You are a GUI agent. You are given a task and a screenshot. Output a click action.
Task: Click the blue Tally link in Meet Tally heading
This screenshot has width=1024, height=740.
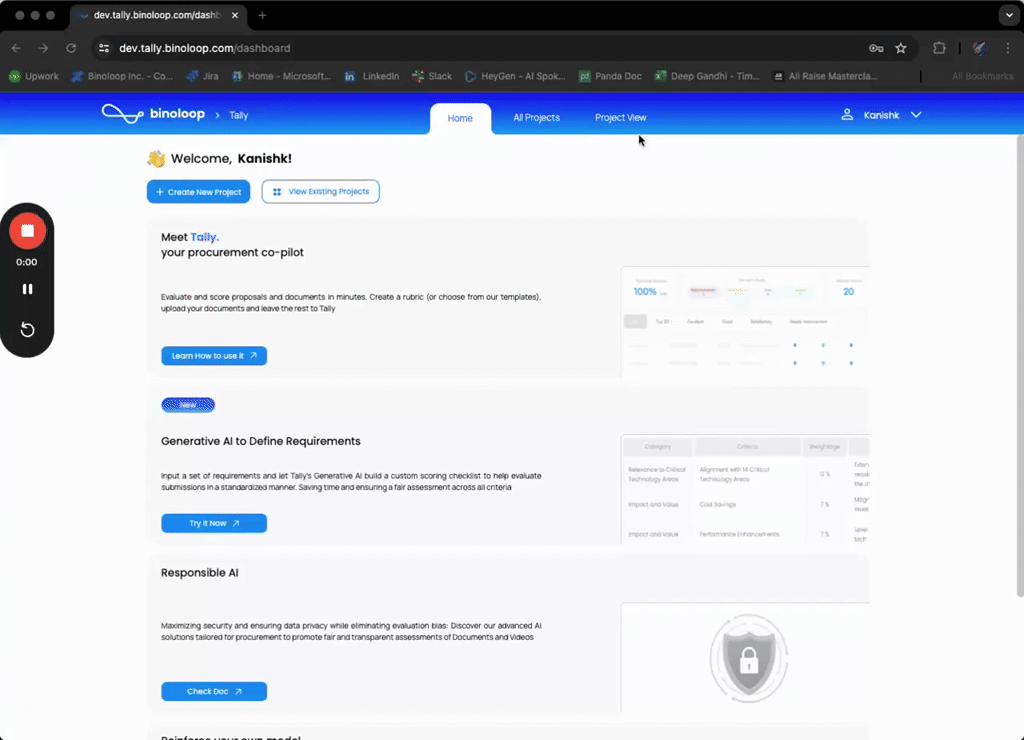[204, 237]
